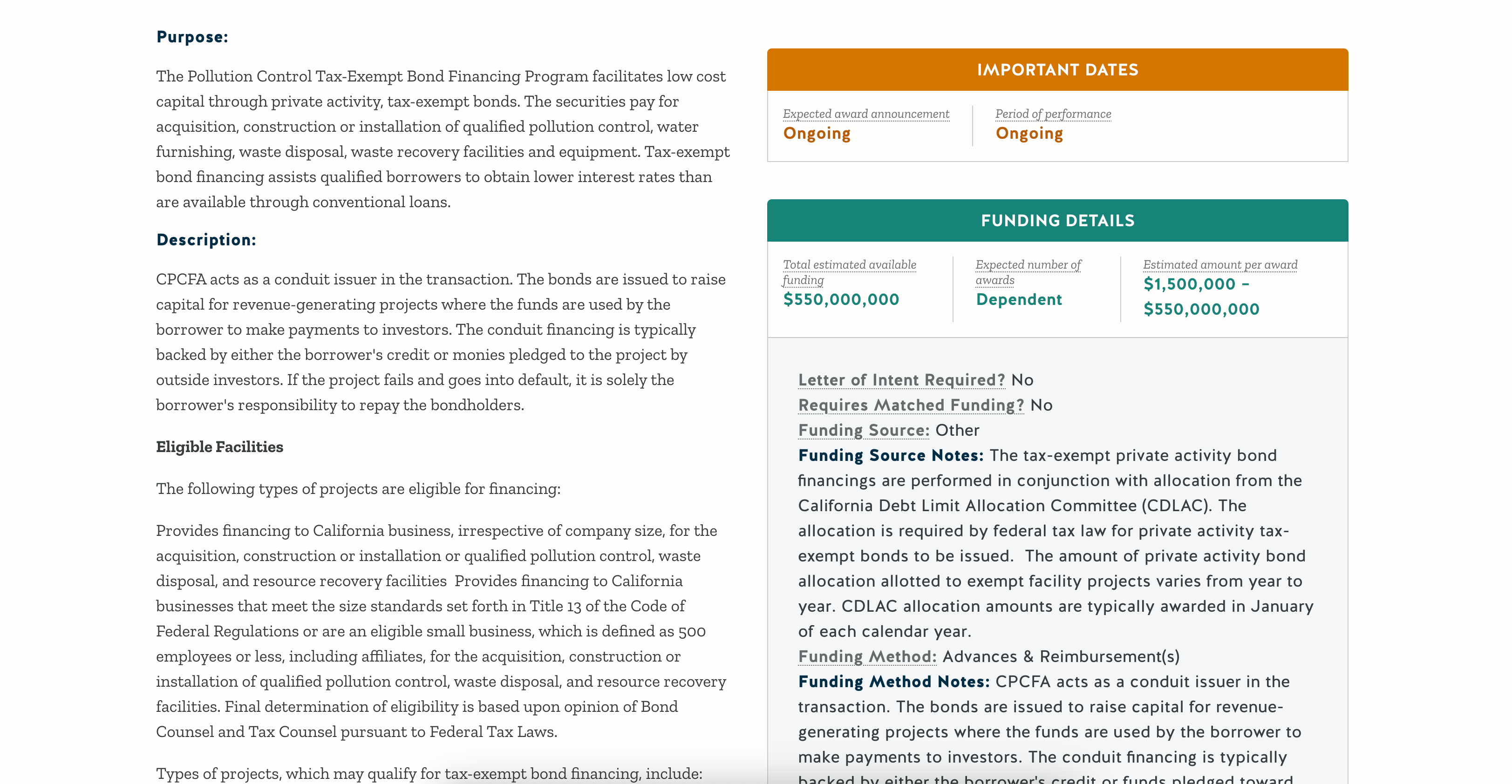Click 'The following types of projects' sentence
The height and width of the screenshot is (784, 1512).
click(x=358, y=489)
